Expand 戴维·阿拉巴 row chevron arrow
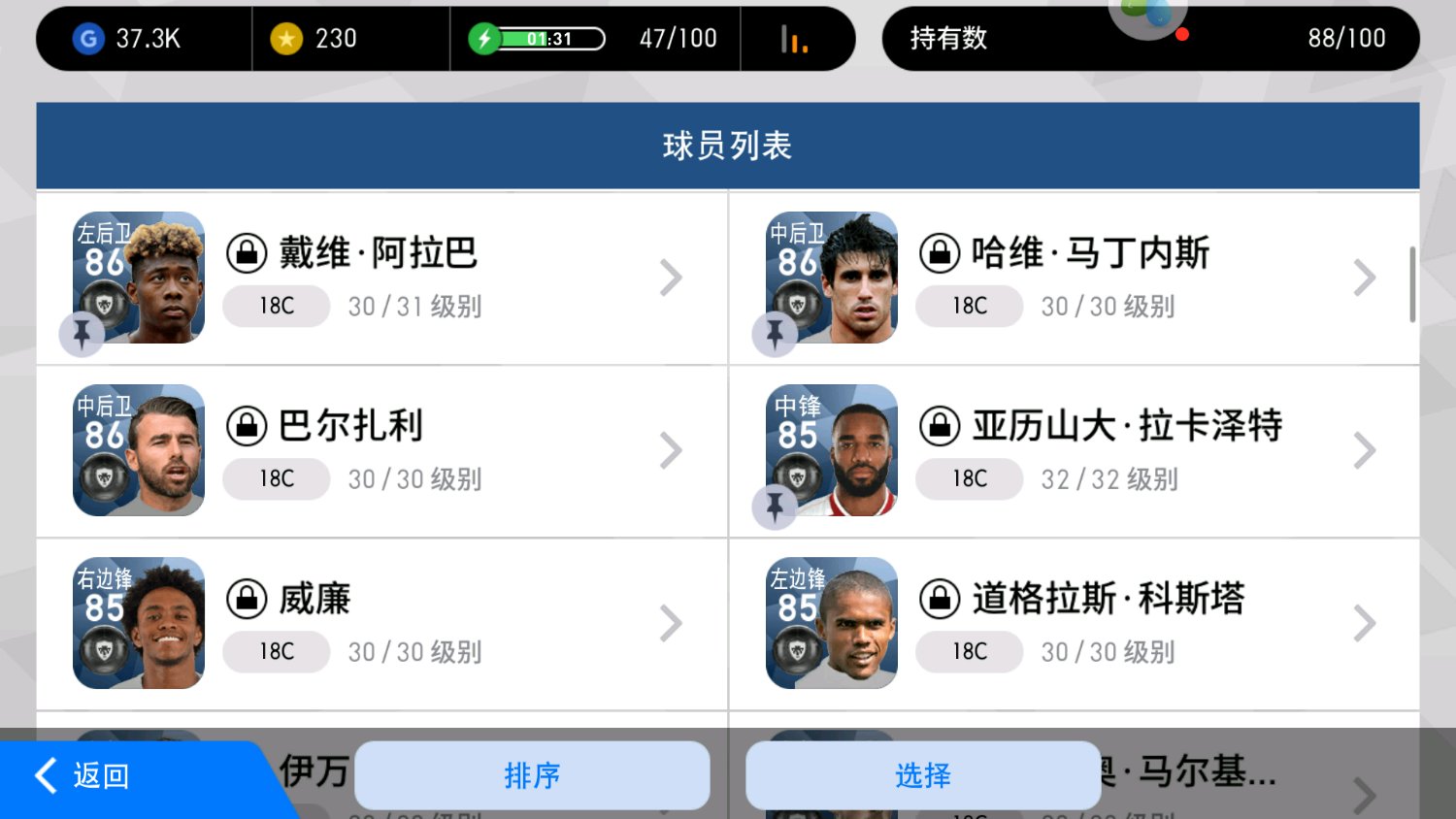1456x819 pixels. pos(671,278)
